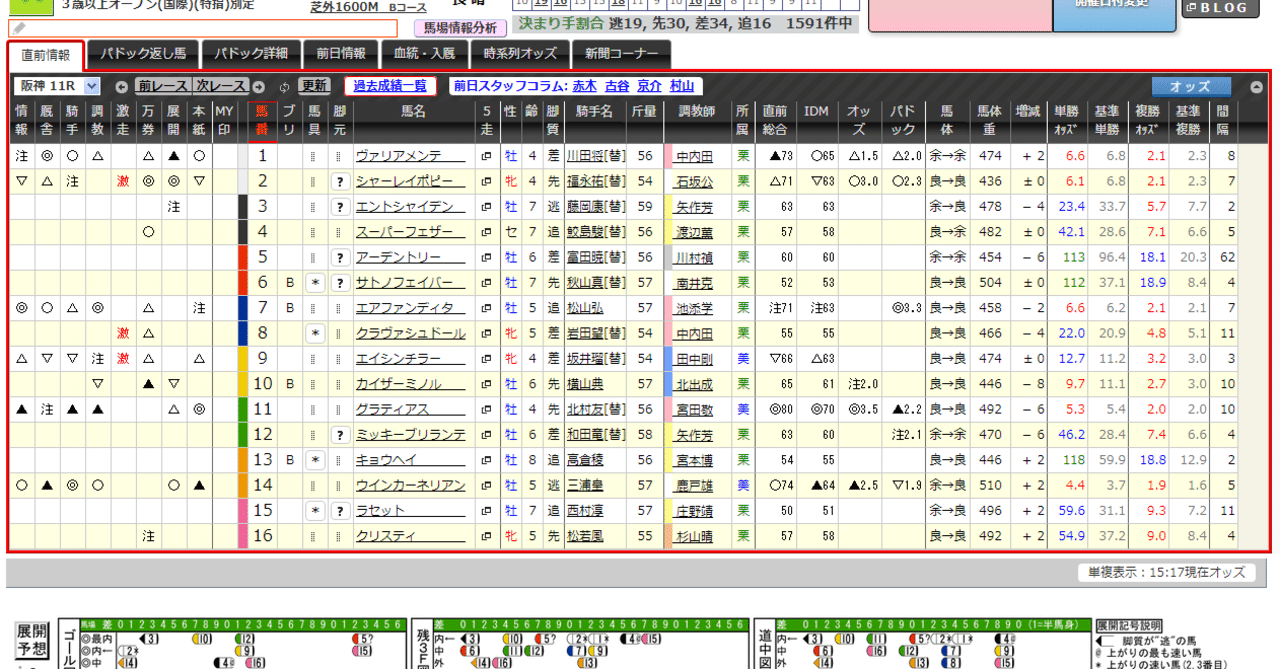Collapse the panel with the circle toggle icon
This screenshot has height=669, width=1280.
pyautogui.click(x=1258, y=87)
